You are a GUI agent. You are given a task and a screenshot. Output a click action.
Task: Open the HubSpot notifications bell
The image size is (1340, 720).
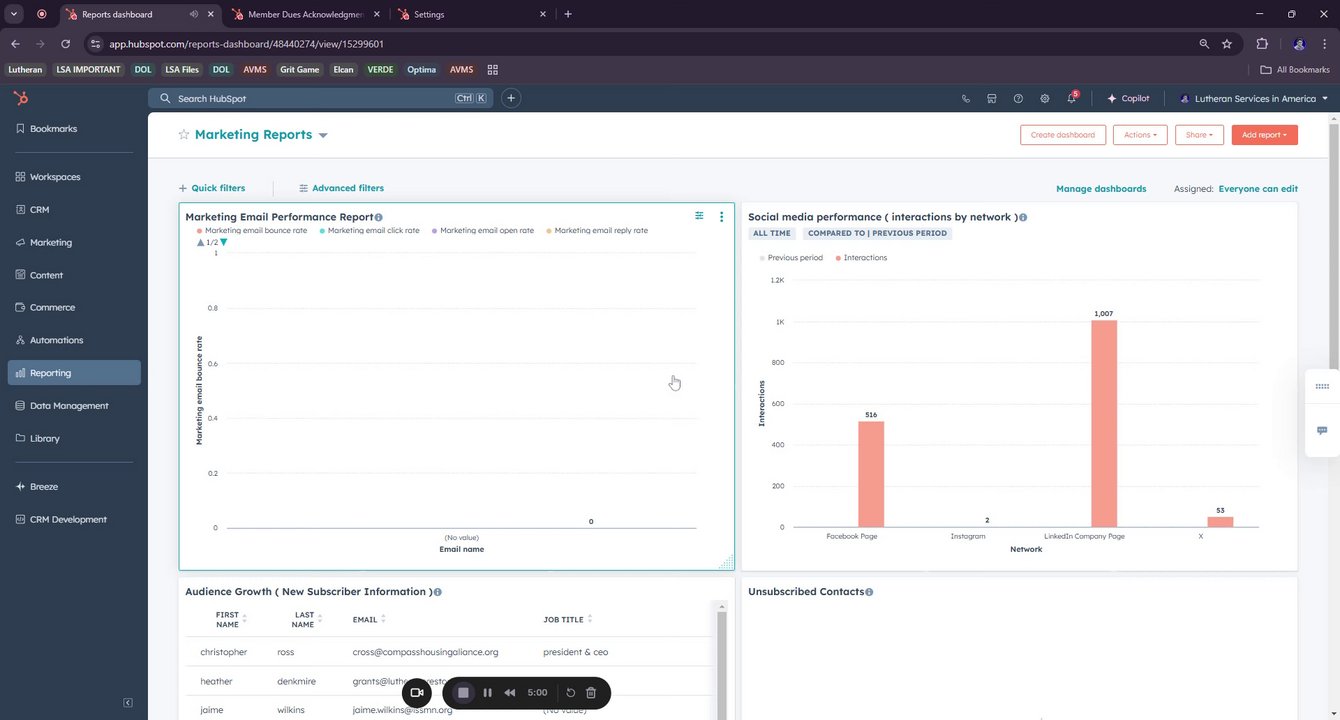[1071, 99]
